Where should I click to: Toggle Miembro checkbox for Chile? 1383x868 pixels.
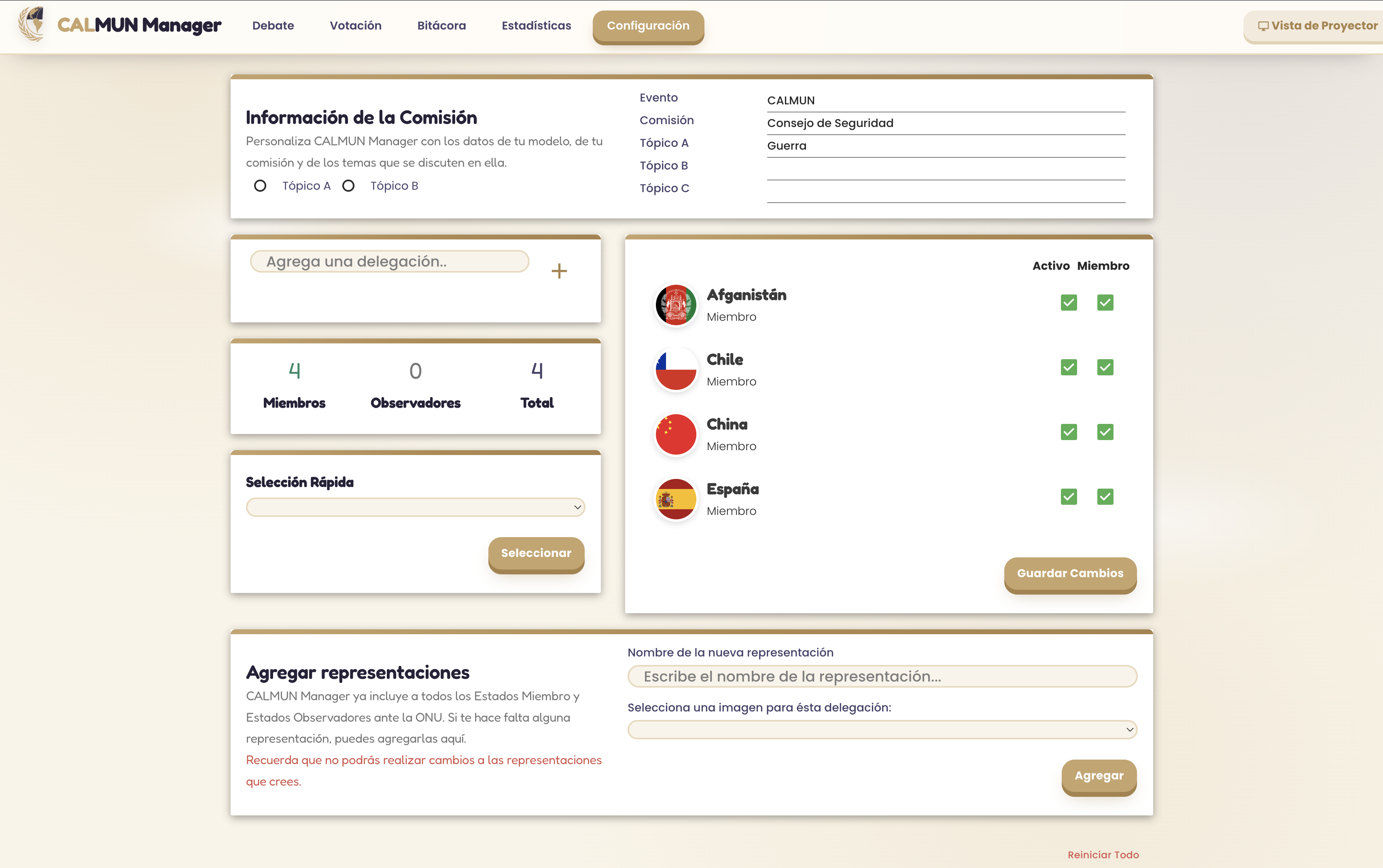(1105, 367)
